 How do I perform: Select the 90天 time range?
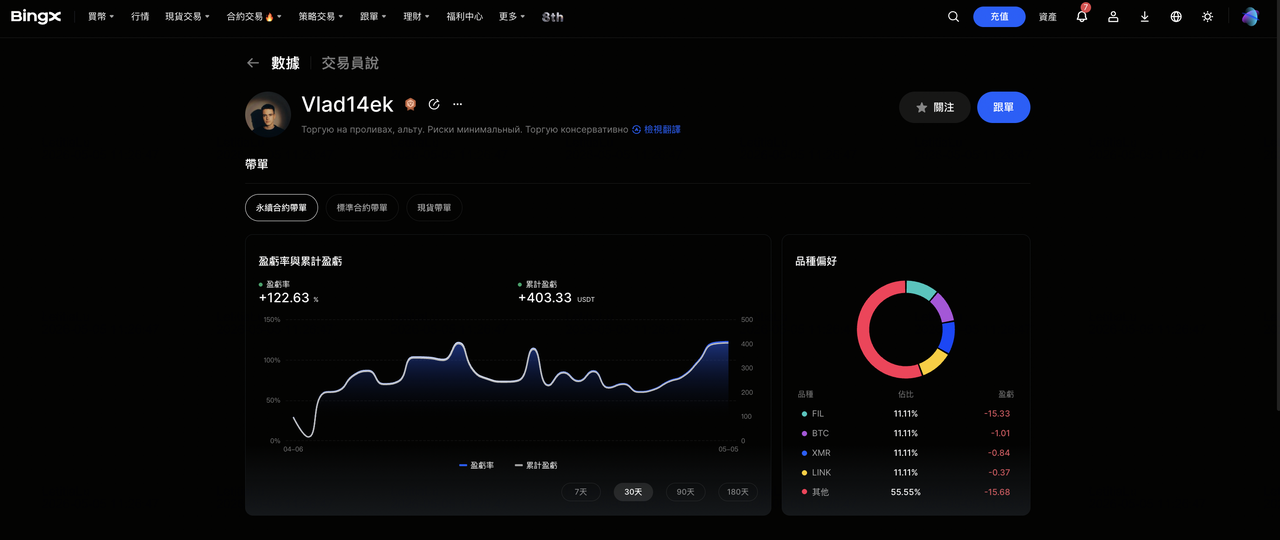pyautogui.click(x=685, y=492)
